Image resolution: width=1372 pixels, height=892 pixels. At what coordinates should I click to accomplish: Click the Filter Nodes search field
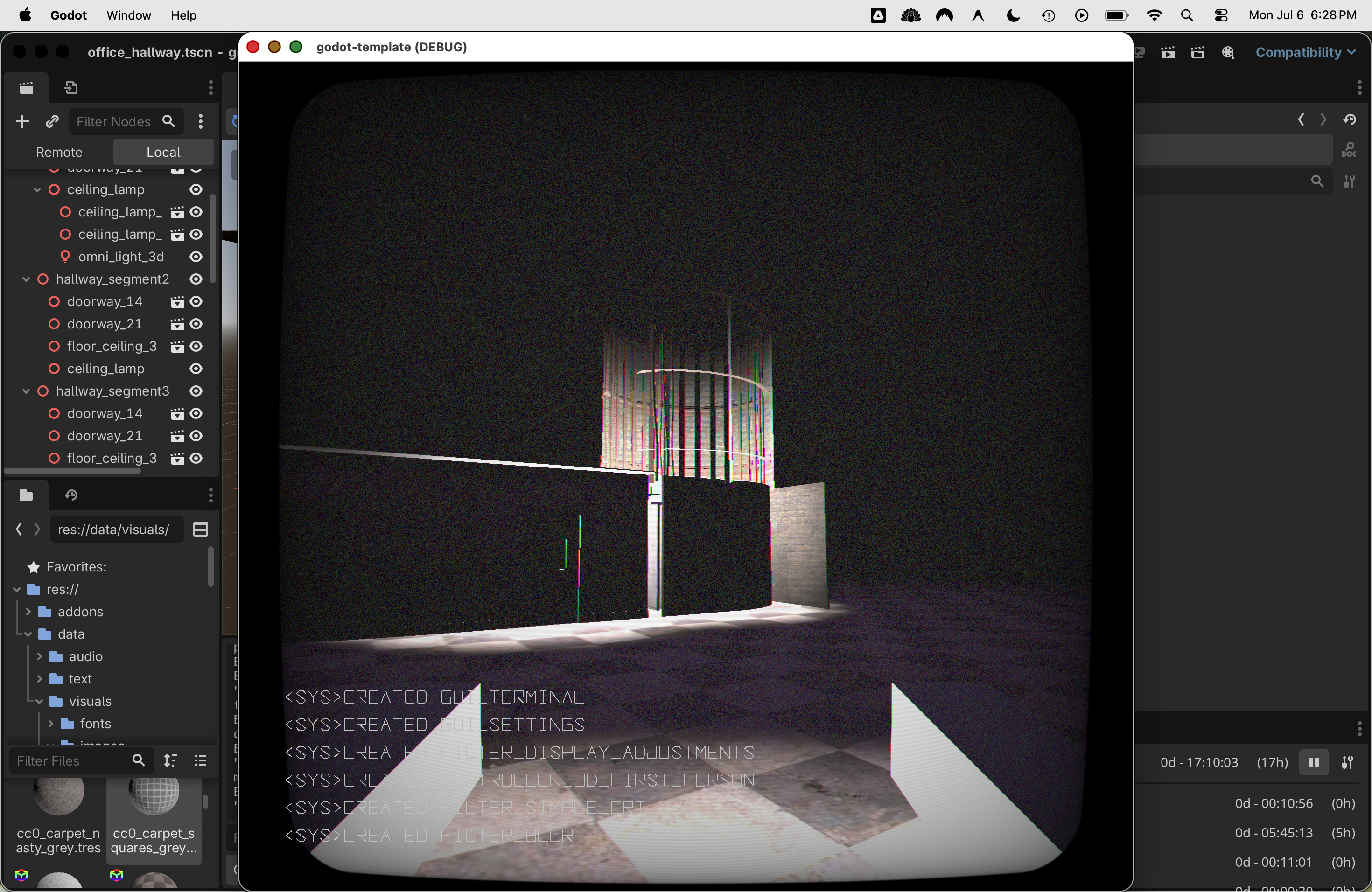tap(126, 122)
